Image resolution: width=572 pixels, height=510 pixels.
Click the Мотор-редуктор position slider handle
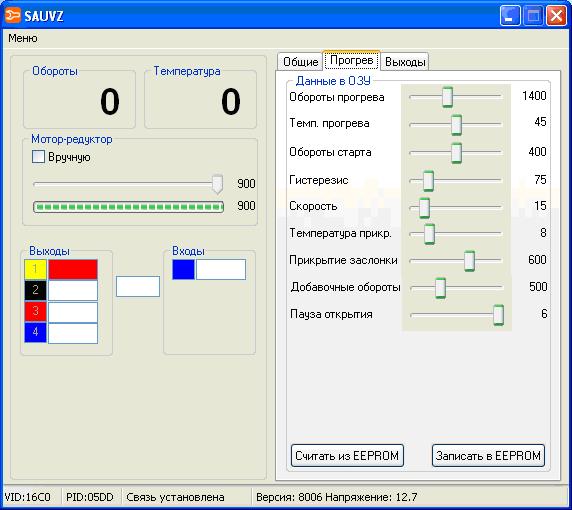[x=217, y=184]
